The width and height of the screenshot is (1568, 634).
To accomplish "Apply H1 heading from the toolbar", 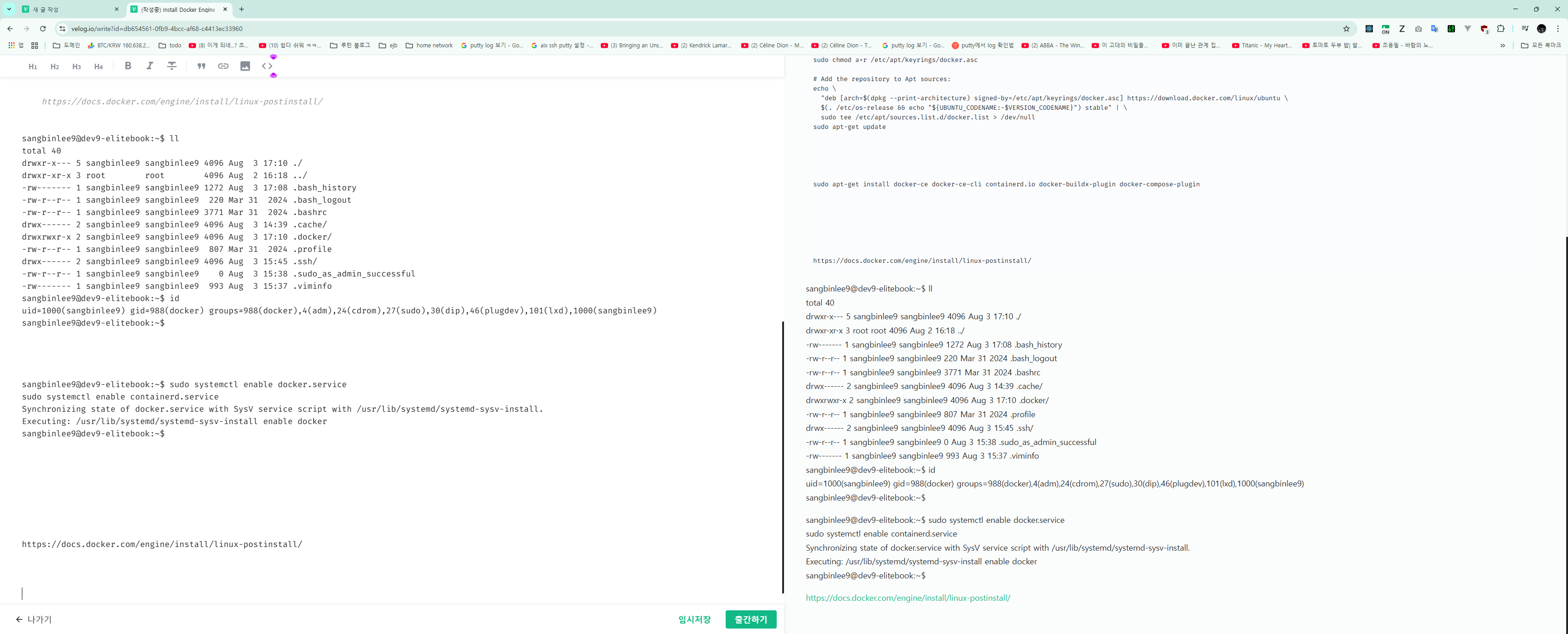I will pos(33,66).
